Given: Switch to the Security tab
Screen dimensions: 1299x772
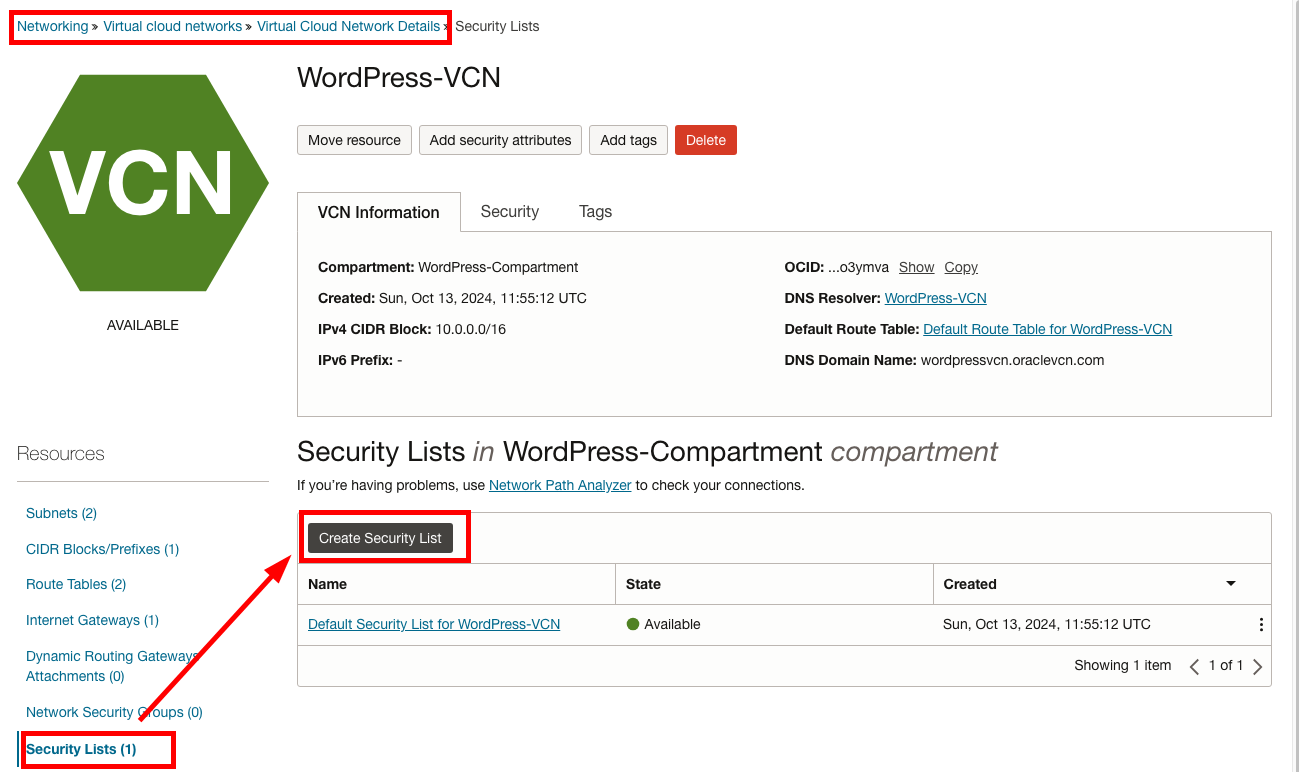Looking at the screenshot, I should (x=510, y=212).
